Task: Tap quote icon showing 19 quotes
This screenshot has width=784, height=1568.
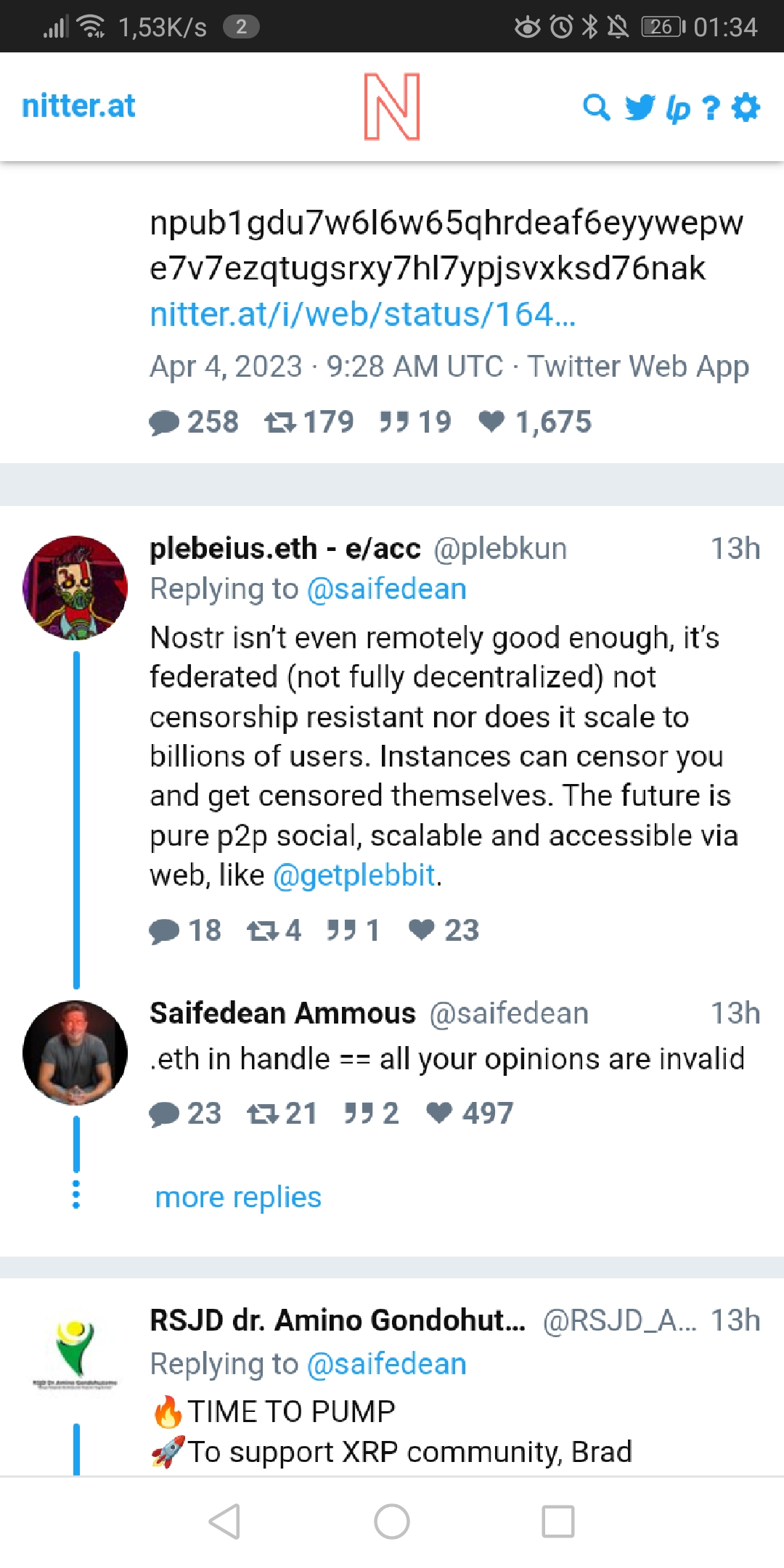Action: (394, 421)
